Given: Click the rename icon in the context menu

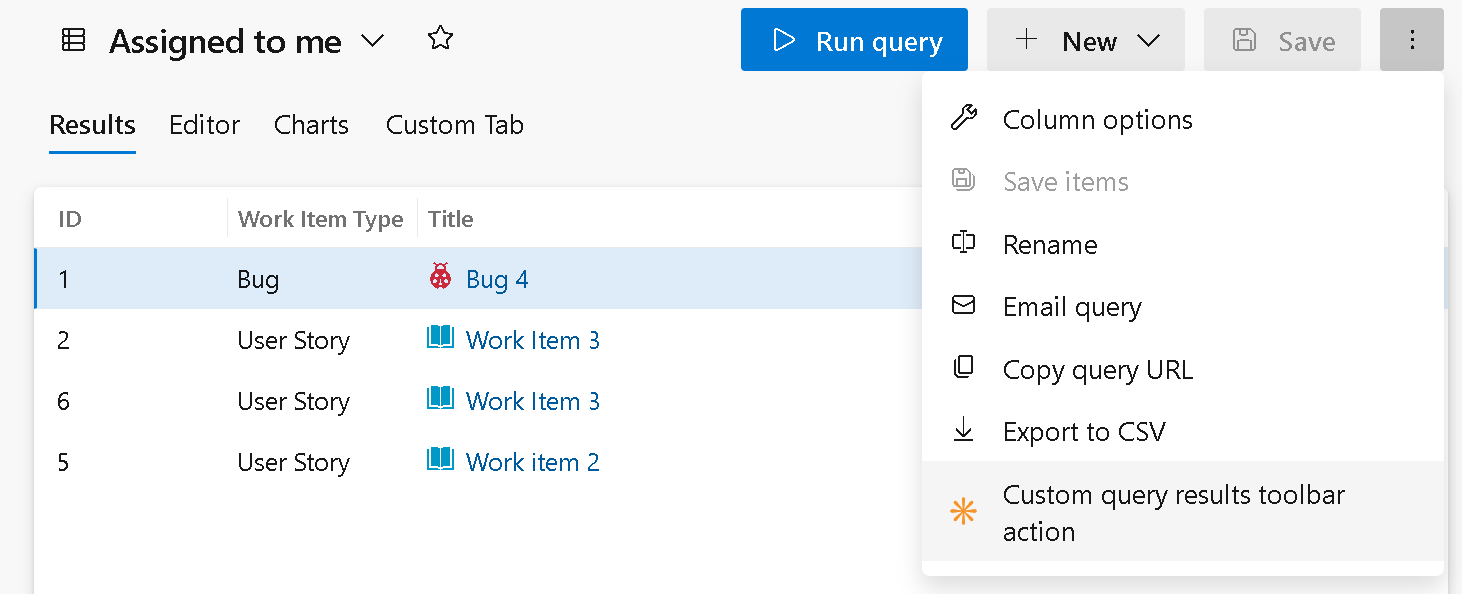Looking at the screenshot, I should pyautogui.click(x=963, y=242).
